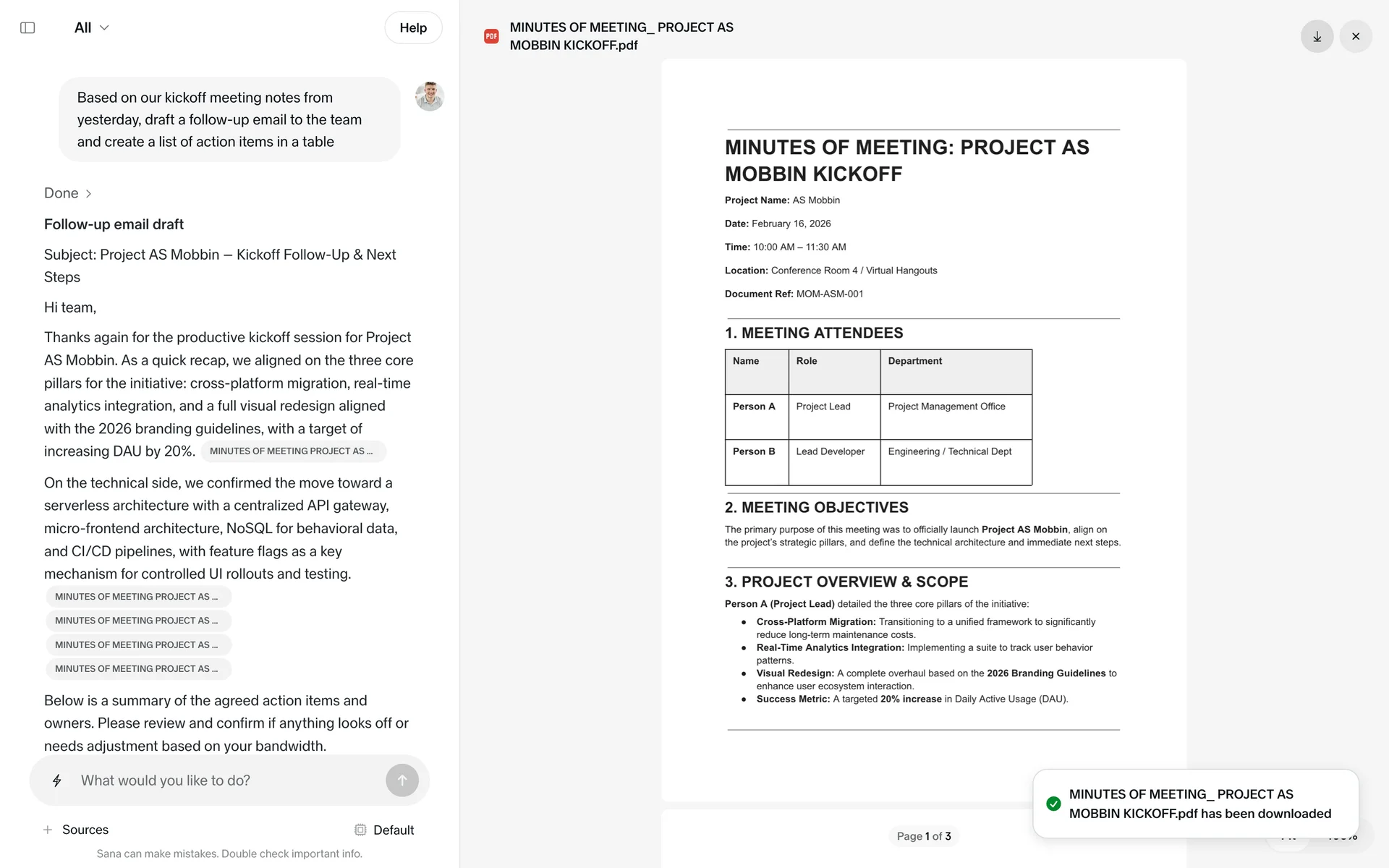Image resolution: width=1389 pixels, height=868 pixels.
Task: Click the plus icon next to Sources
Action: [x=48, y=830]
